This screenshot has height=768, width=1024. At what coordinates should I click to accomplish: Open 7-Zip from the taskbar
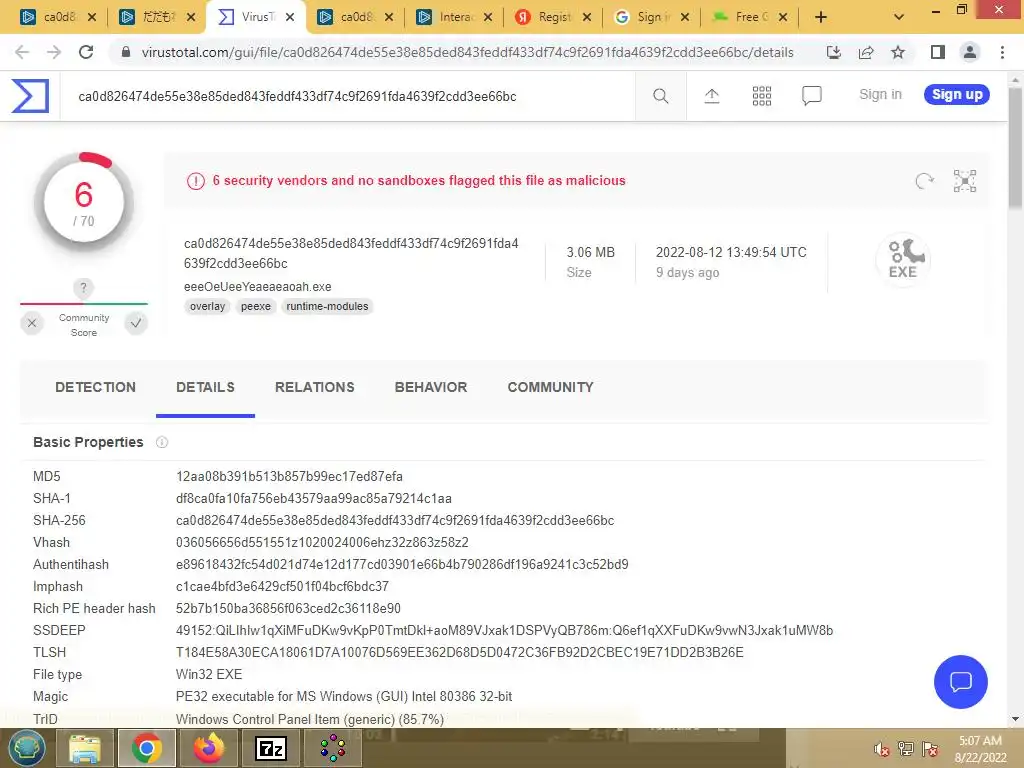[x=271, y=748]
